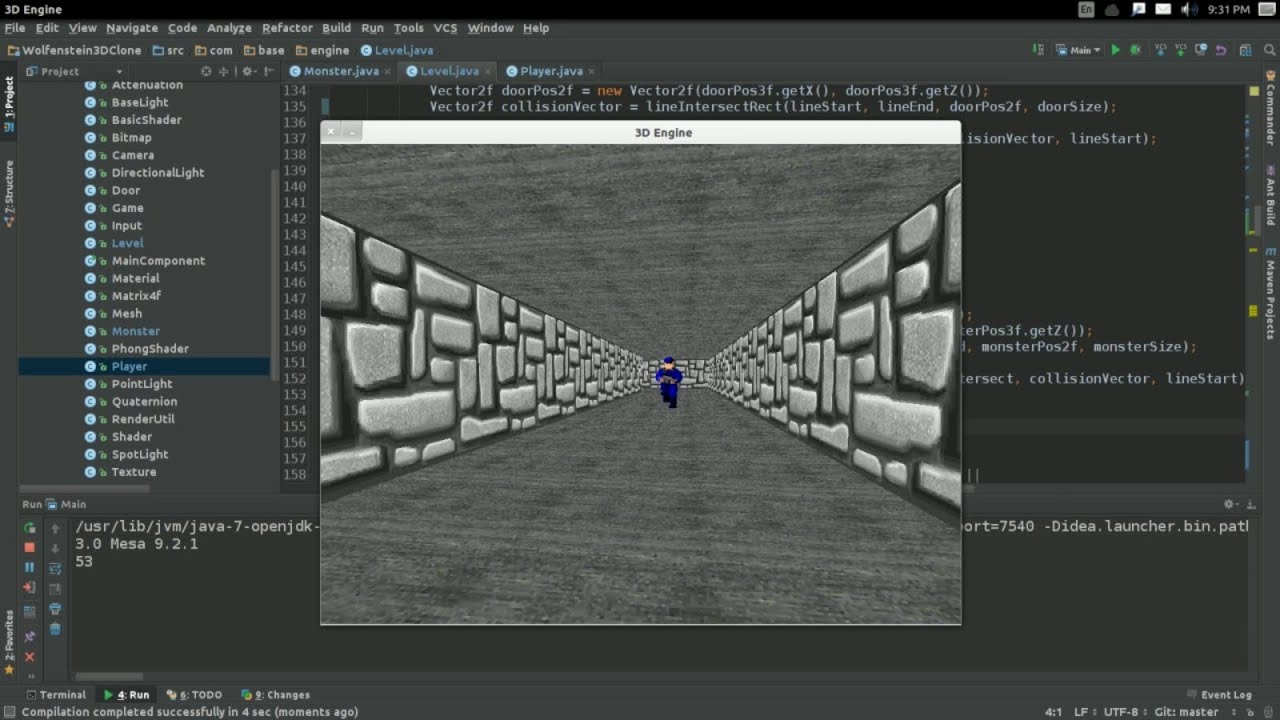1280x720 pixels.
Task: Open the Analyze menu
Action: point(229,28)
